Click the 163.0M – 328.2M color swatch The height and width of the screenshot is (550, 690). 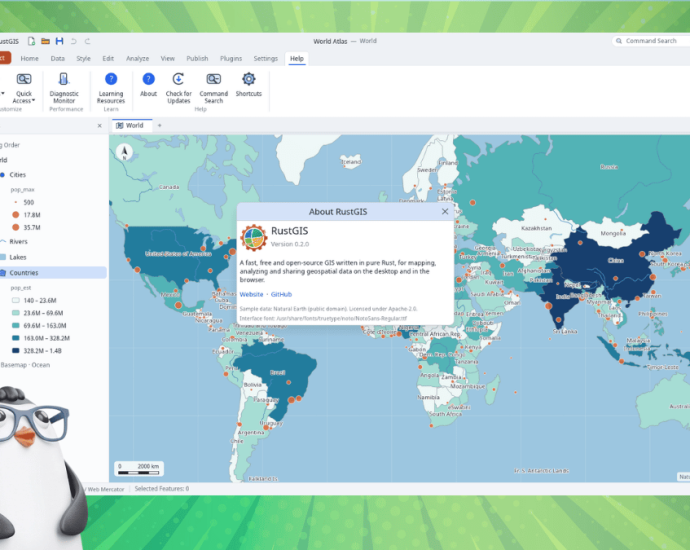coord(15,338)
